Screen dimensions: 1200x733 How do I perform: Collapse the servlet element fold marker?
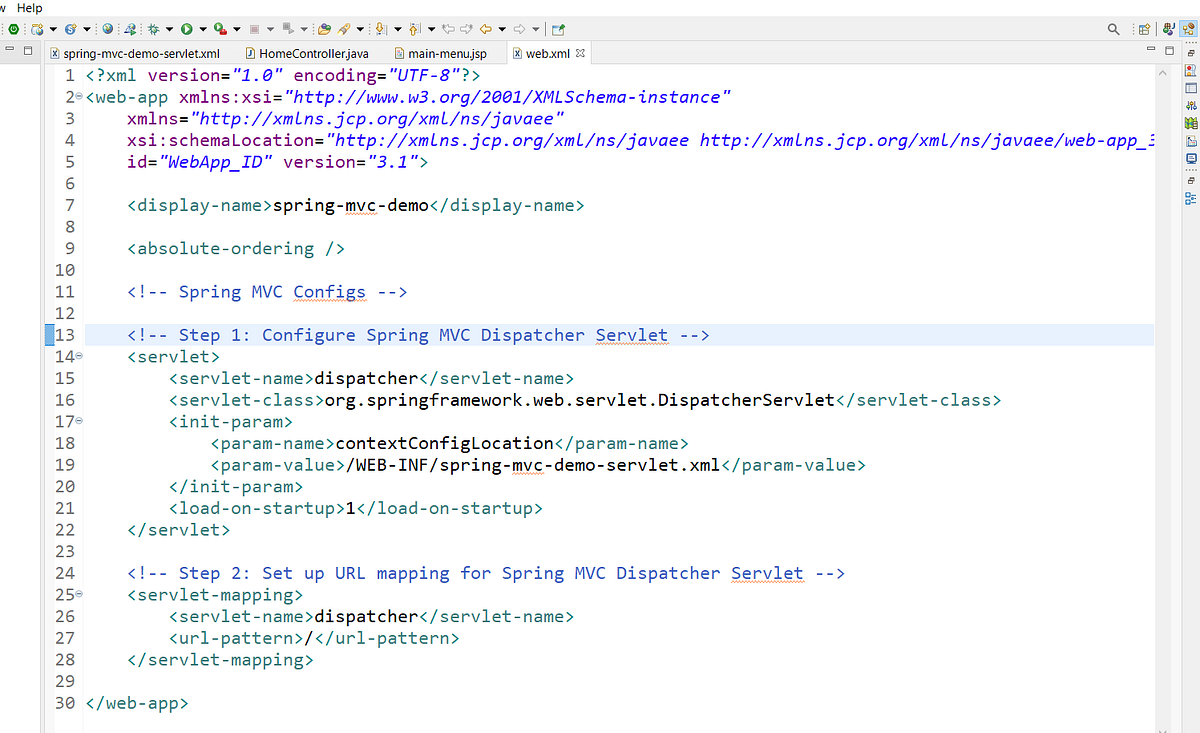click(x=78, y=356)
